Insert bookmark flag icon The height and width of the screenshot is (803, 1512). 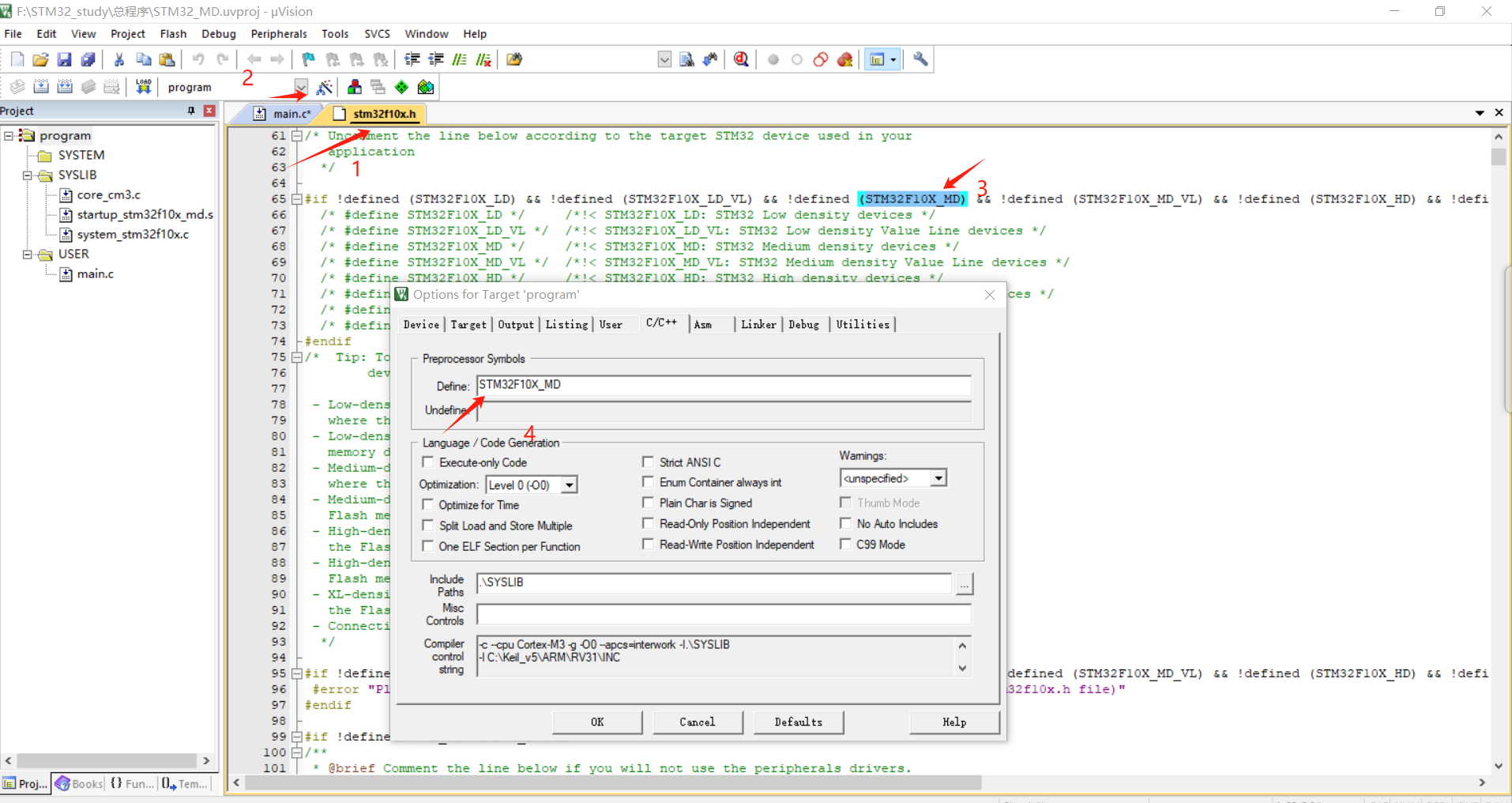[308, 59]
